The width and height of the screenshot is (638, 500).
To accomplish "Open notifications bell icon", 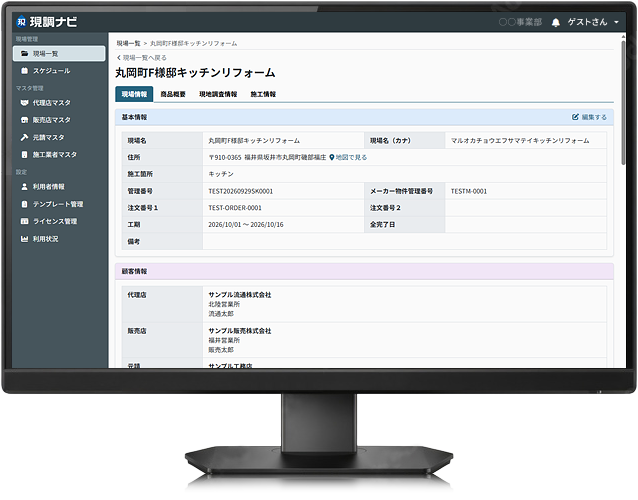I will pyautogui.click(x=555, y=22).
